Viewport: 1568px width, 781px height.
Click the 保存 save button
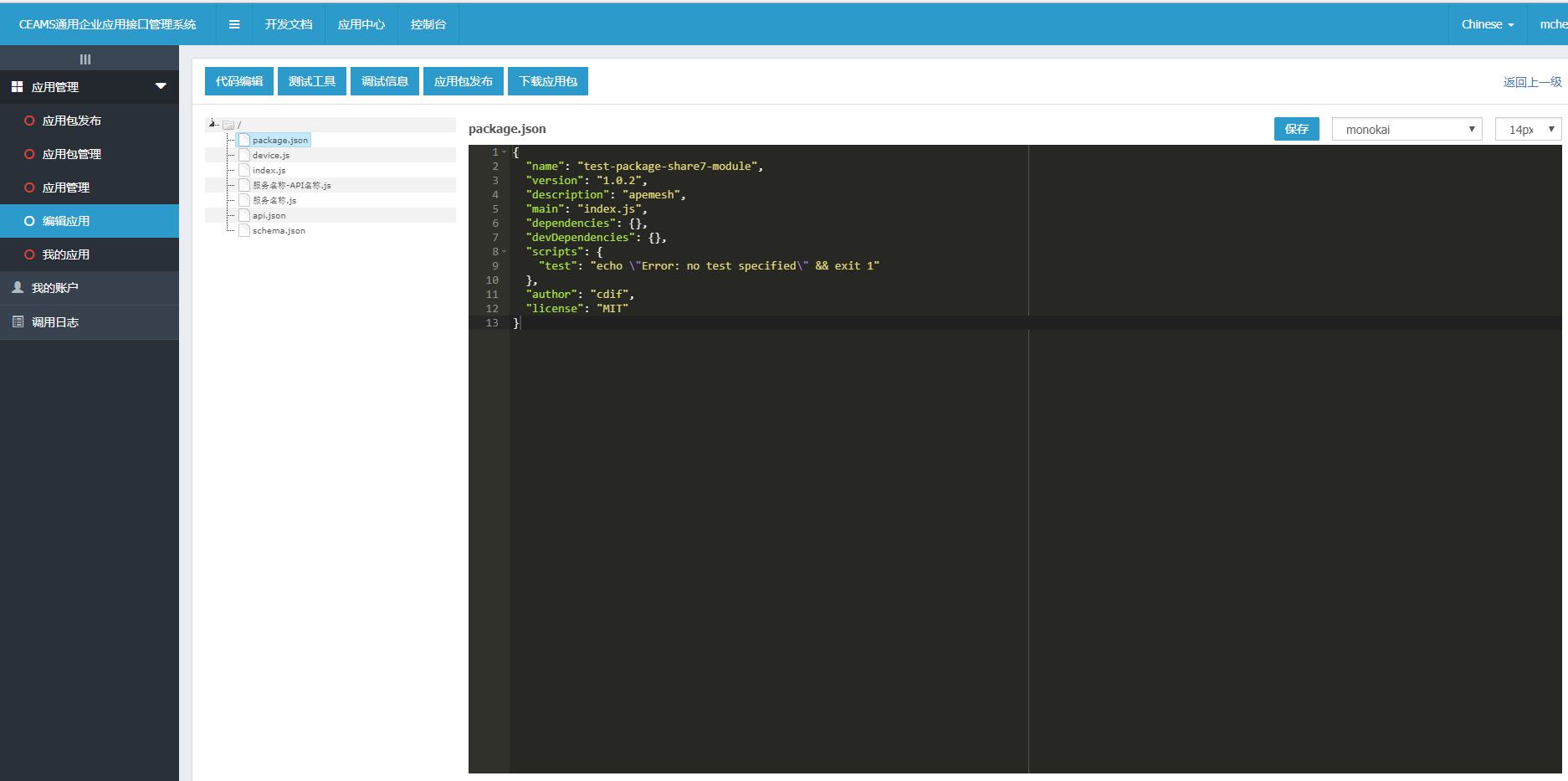[x=1297, y=129]
